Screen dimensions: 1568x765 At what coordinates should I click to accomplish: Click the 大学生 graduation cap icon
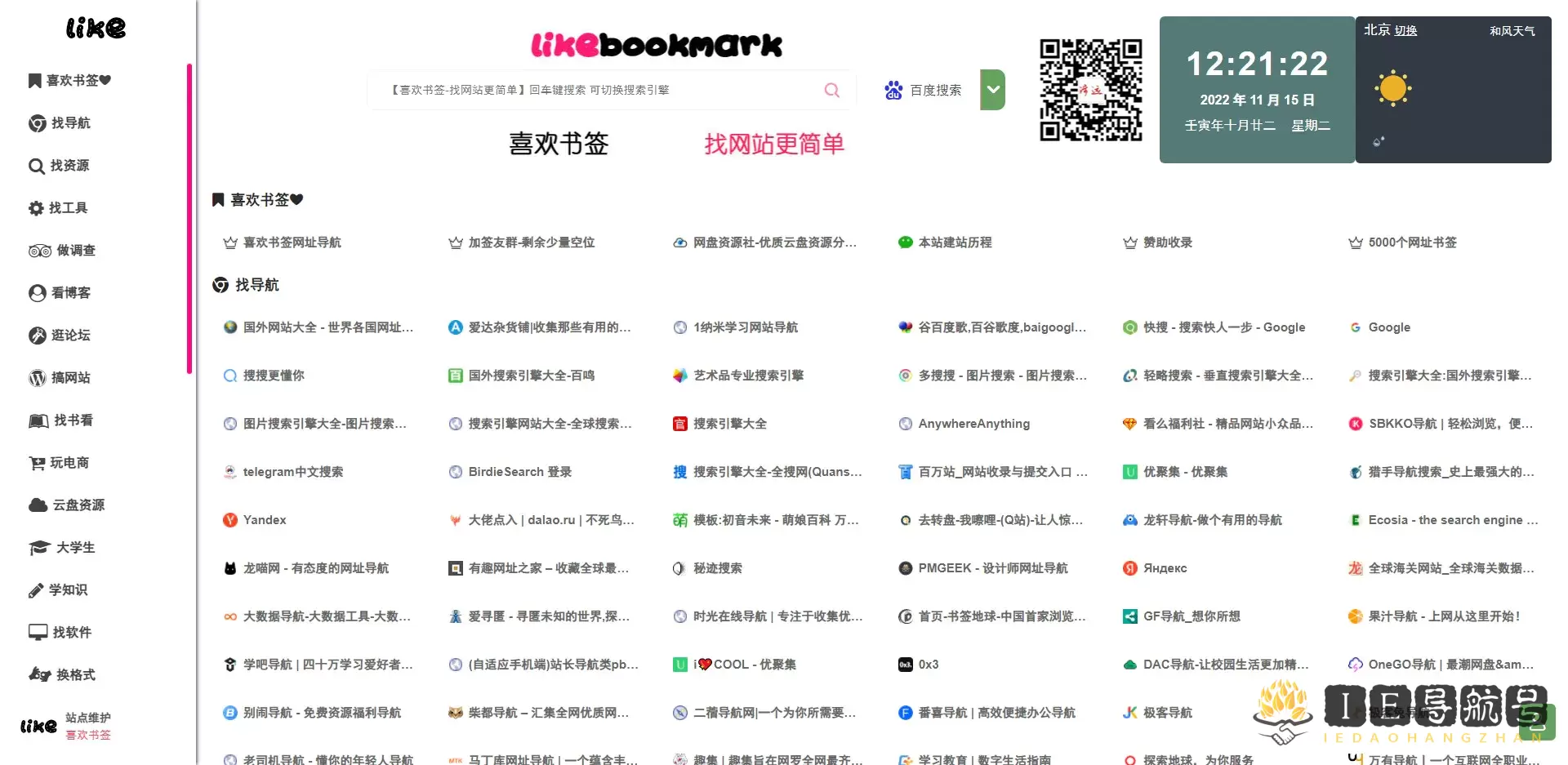click(x=38, y=547)
